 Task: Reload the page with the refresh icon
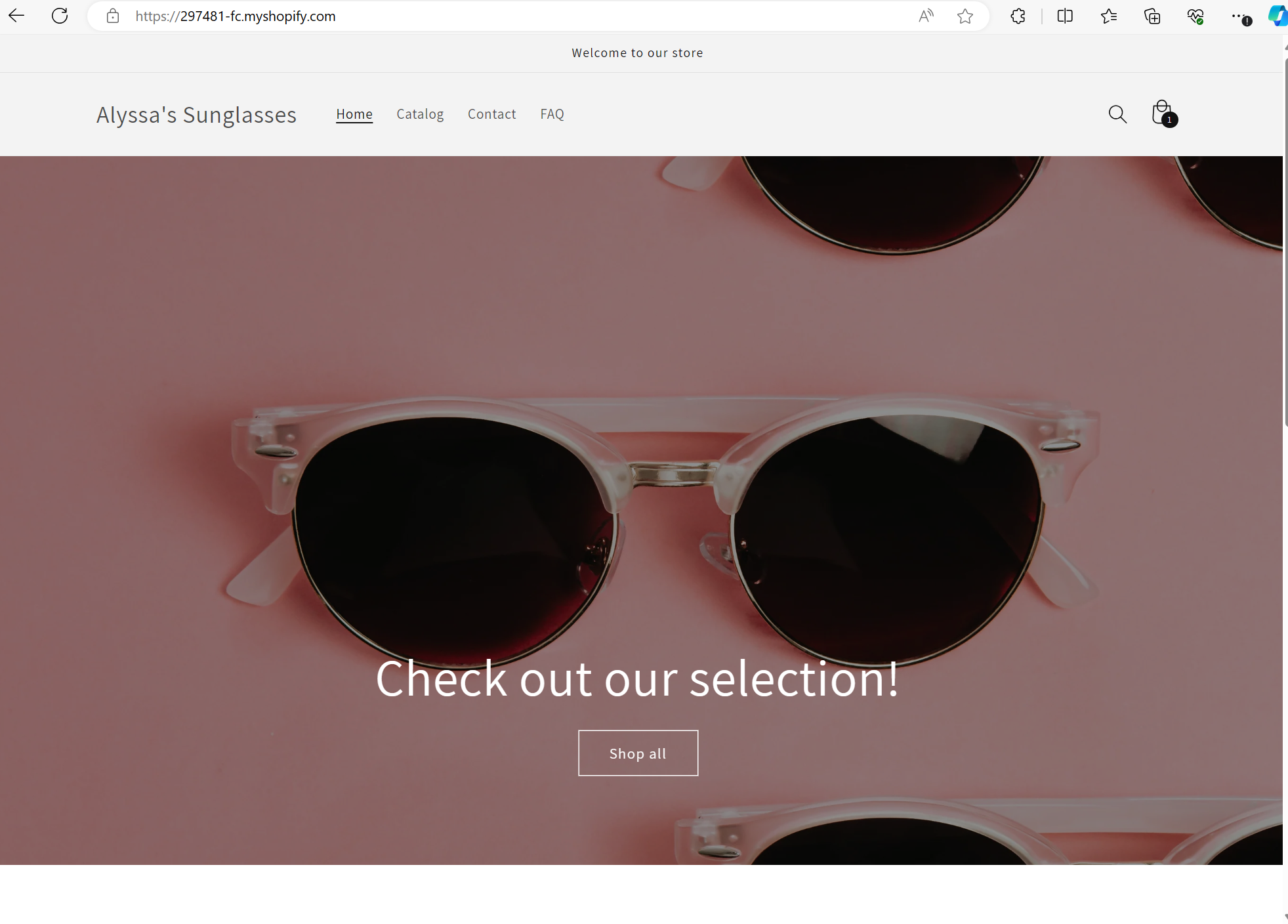click(60, 16)
